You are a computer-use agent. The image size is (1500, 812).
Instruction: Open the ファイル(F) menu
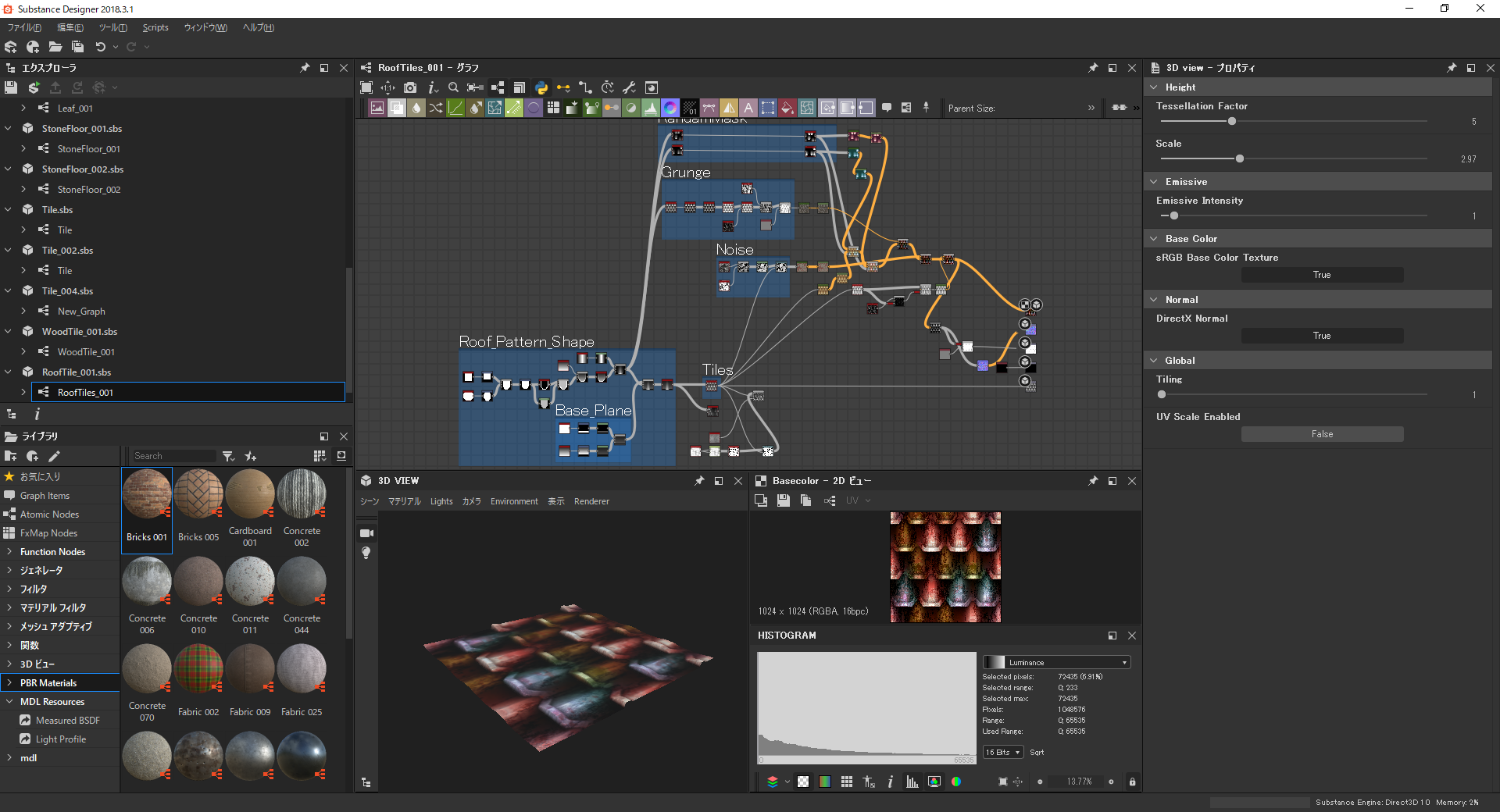click(x=24, y=27)
